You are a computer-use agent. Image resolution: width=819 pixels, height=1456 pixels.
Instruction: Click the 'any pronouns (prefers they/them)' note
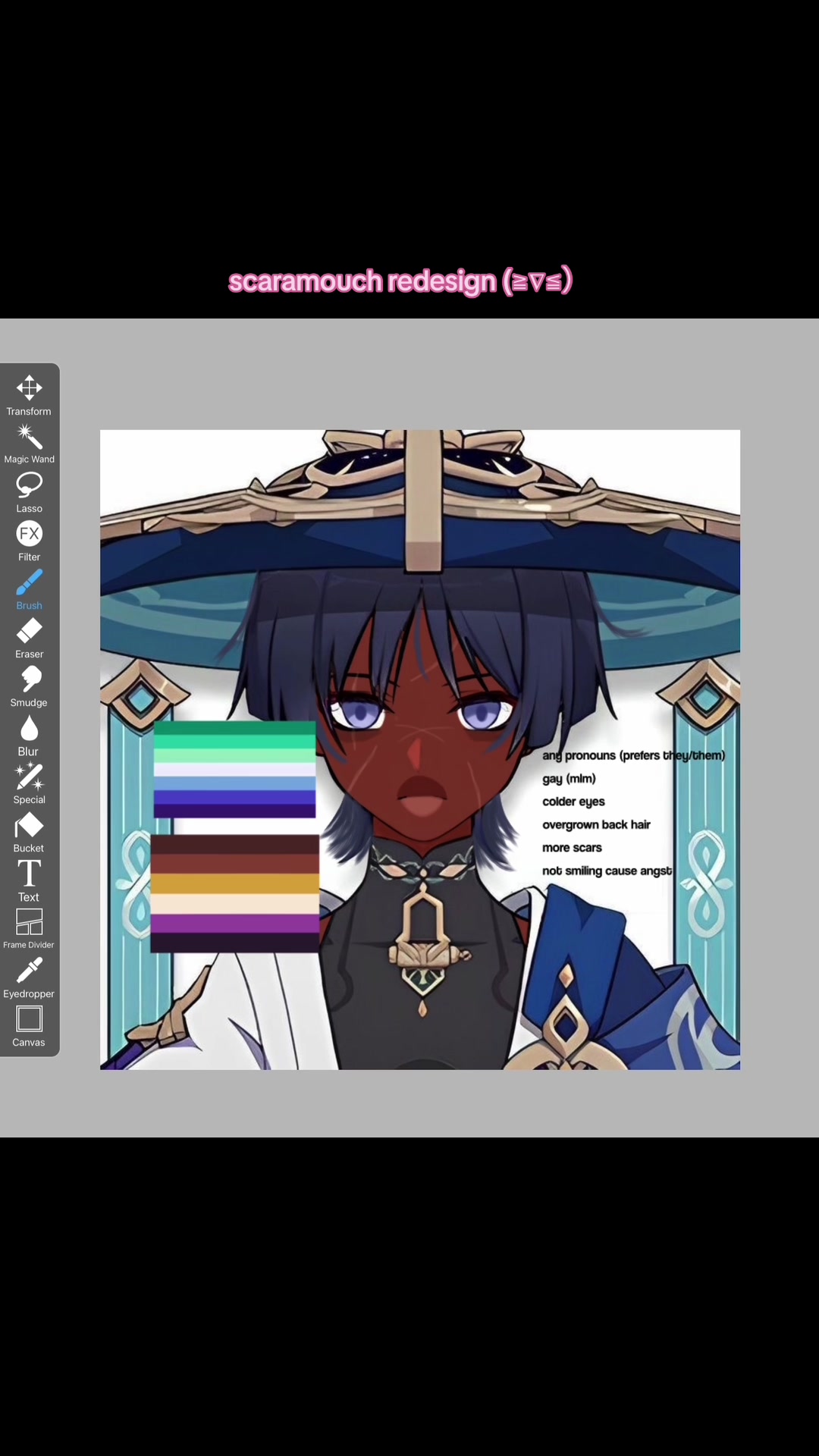point(633,755)
